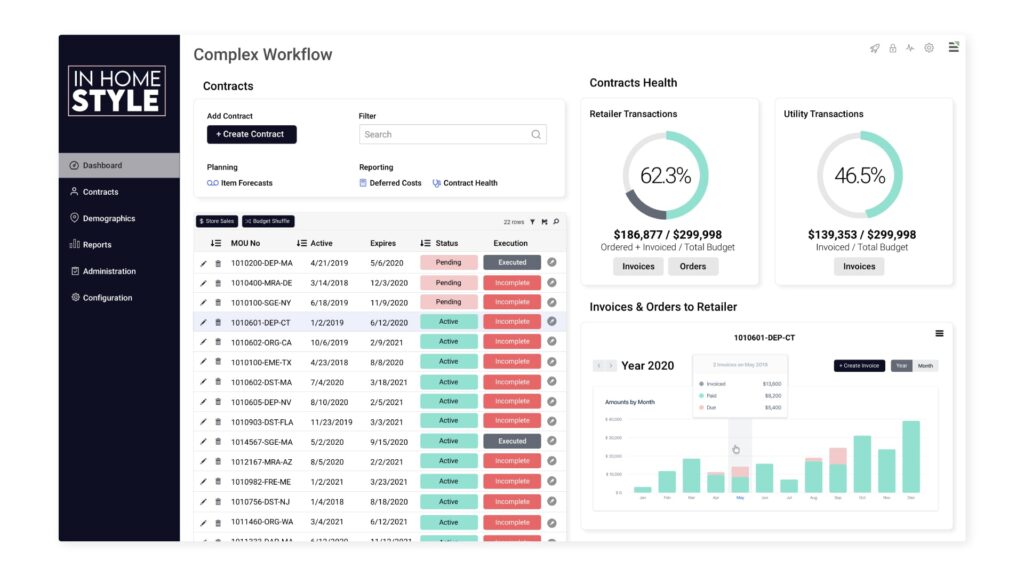The image size is (1024, 576).
Task: Click the rocket icon in the header
Action: [x=874, y=48]
